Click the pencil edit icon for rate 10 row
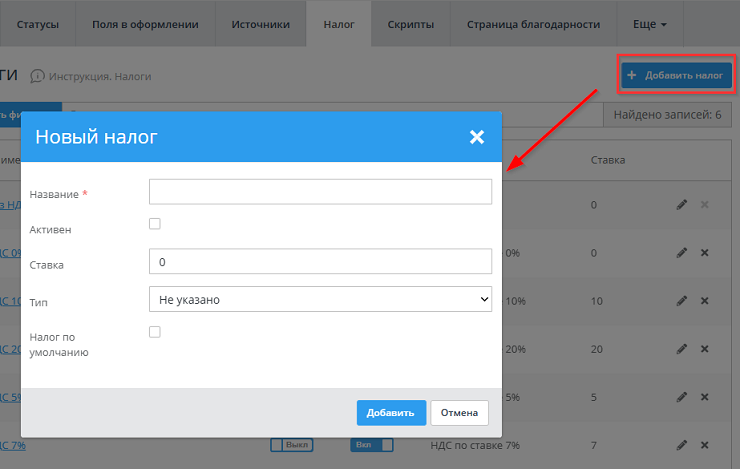This screenshot has width=740, height=469. 682,300
